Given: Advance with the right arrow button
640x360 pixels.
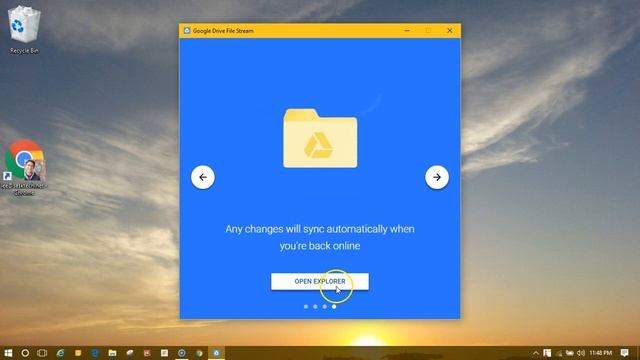Looking at the screenshot, I should (x=437, y=177).
